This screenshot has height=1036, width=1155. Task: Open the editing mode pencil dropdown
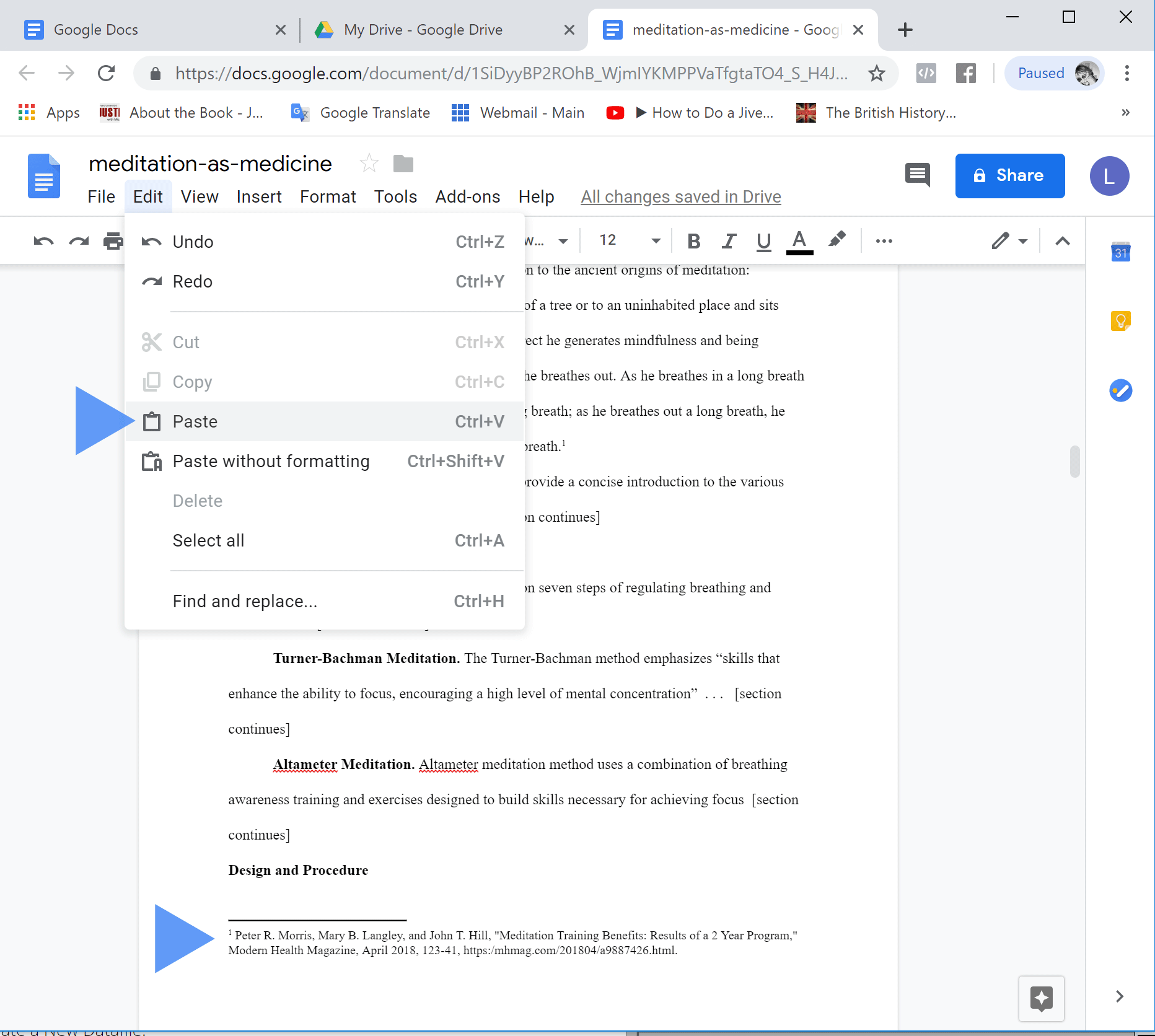point(1009,241)
